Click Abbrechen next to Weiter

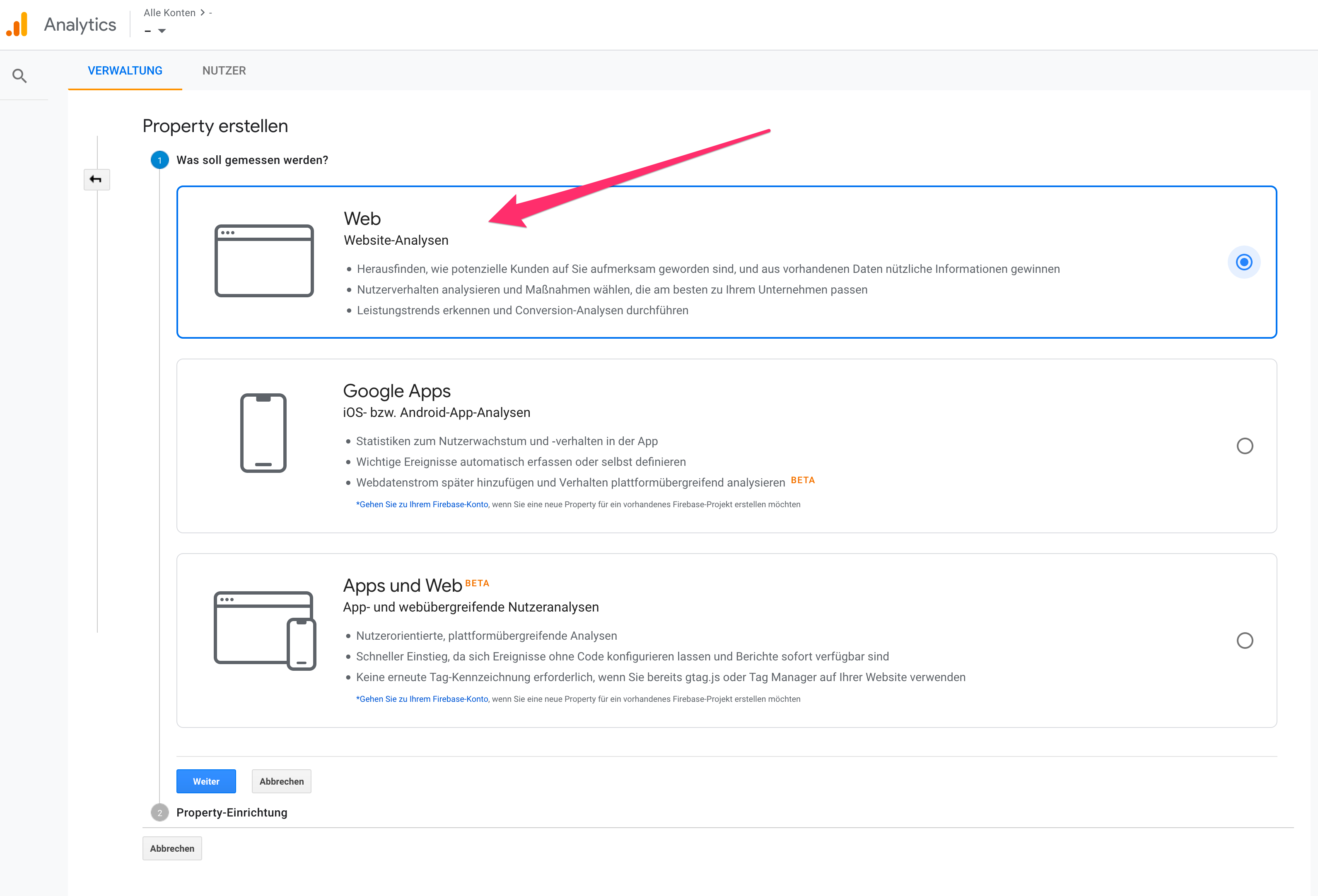281,781
